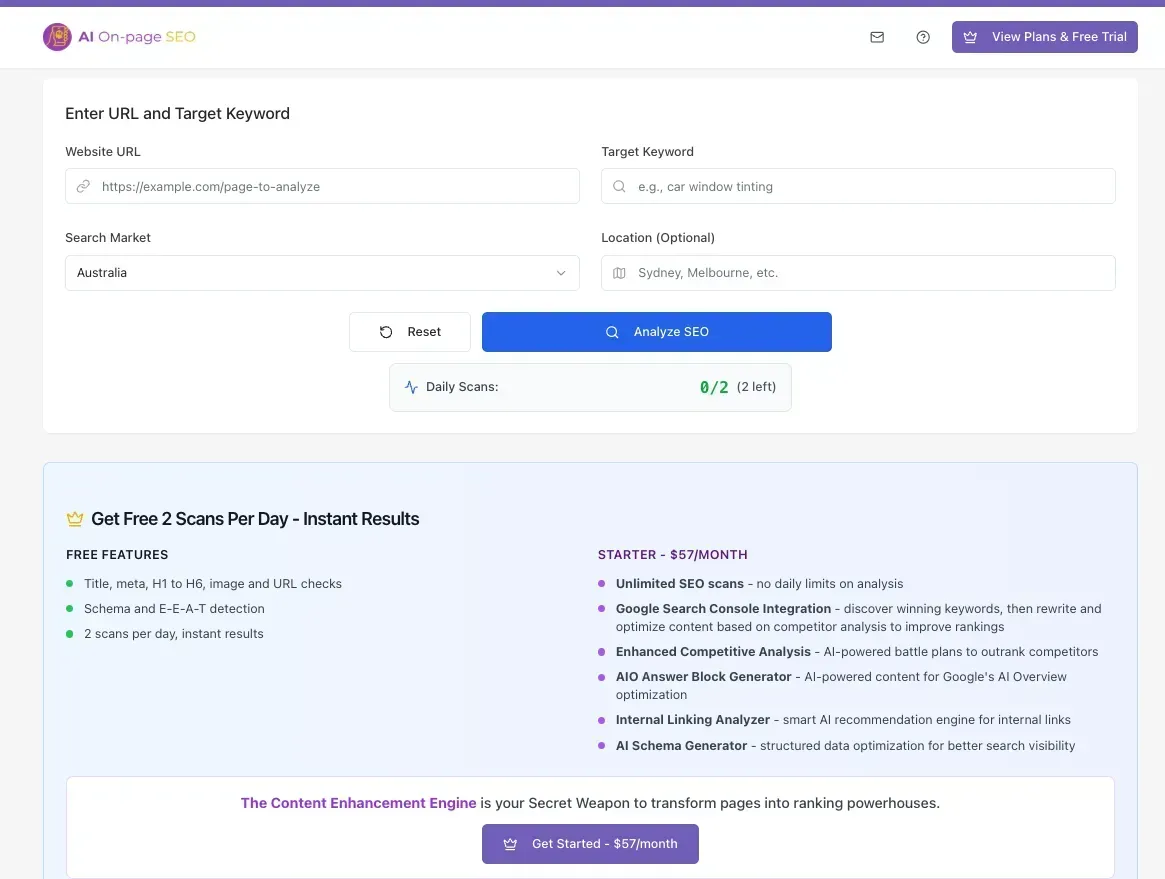The height and width of the screenshot is (879, 1165).
Task: Click the Daily Scans activity pulse icon
Action: point(411,387)
